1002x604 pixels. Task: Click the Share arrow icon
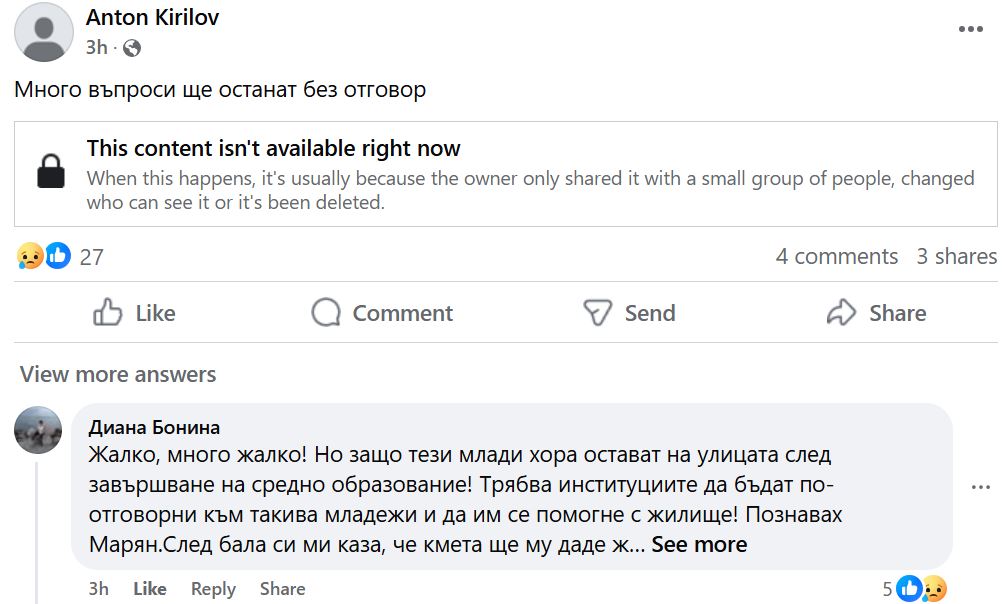click(842, 313)
